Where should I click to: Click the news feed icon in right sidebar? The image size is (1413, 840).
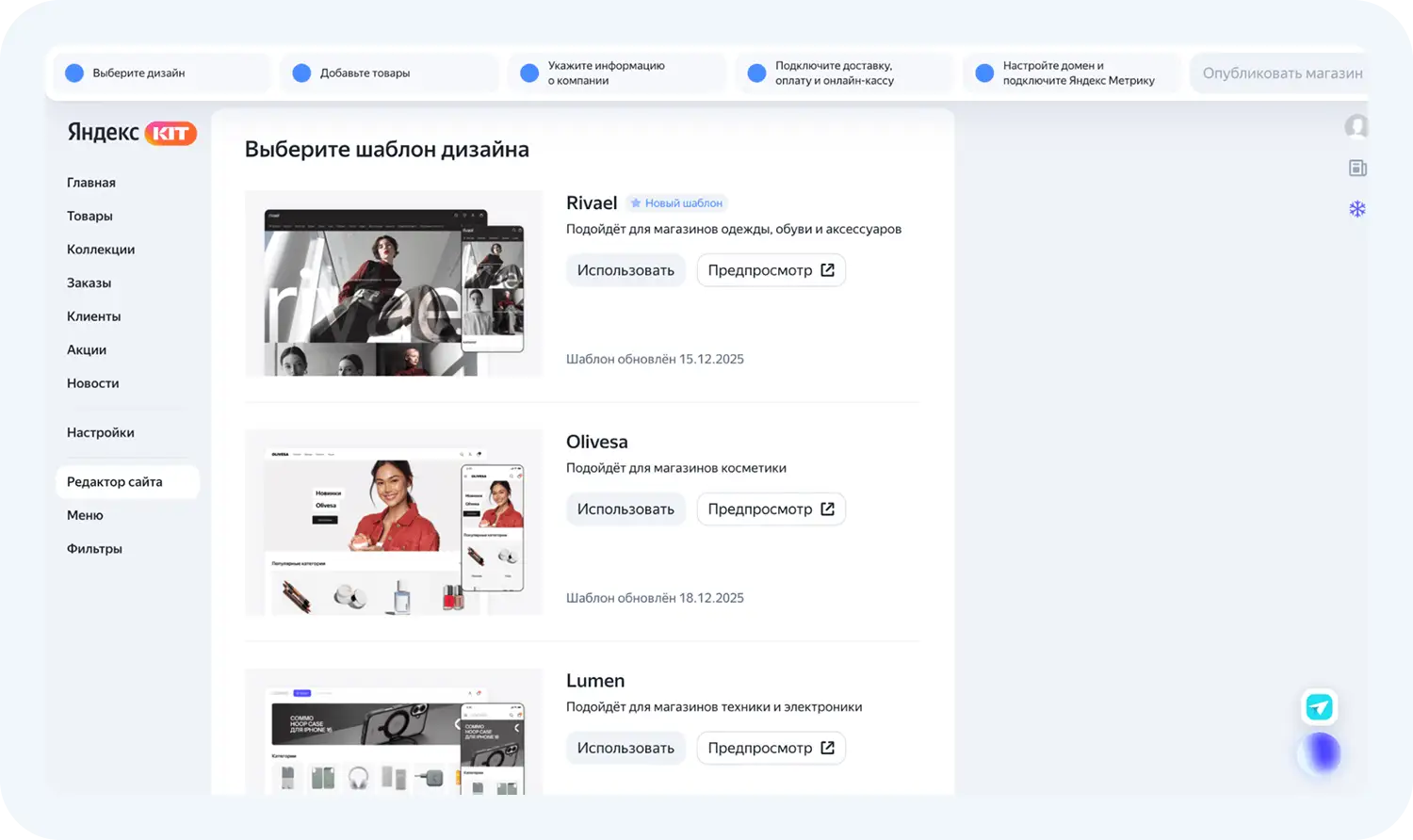point(1357,169)
